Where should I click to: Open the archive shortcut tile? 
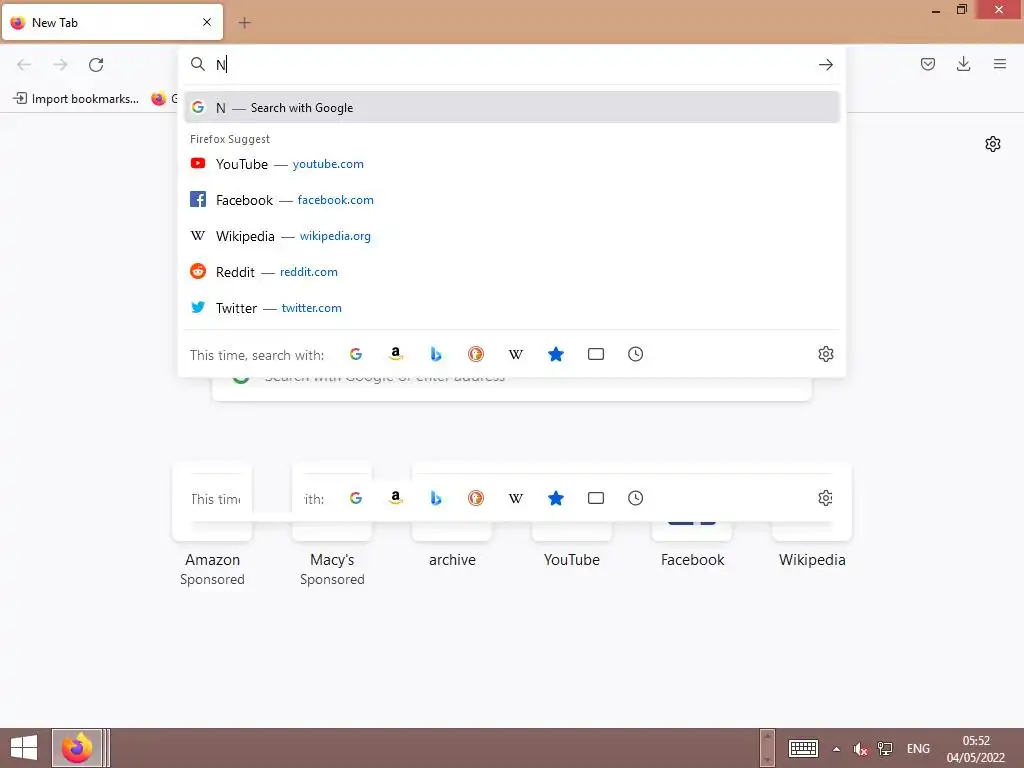pos(452,516)
